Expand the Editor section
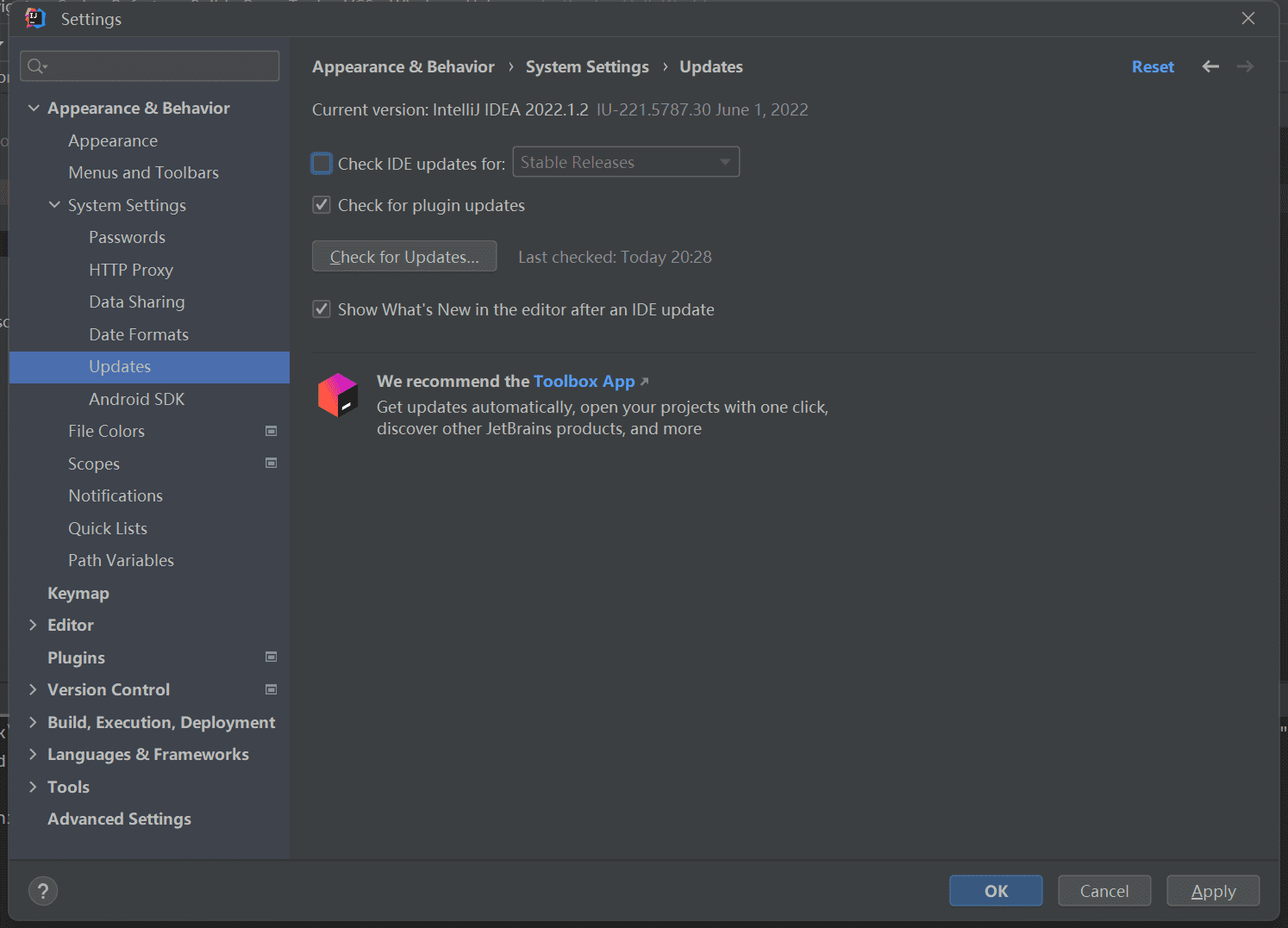Viewport: 1288px width, 928px height. tap(33, 625)
